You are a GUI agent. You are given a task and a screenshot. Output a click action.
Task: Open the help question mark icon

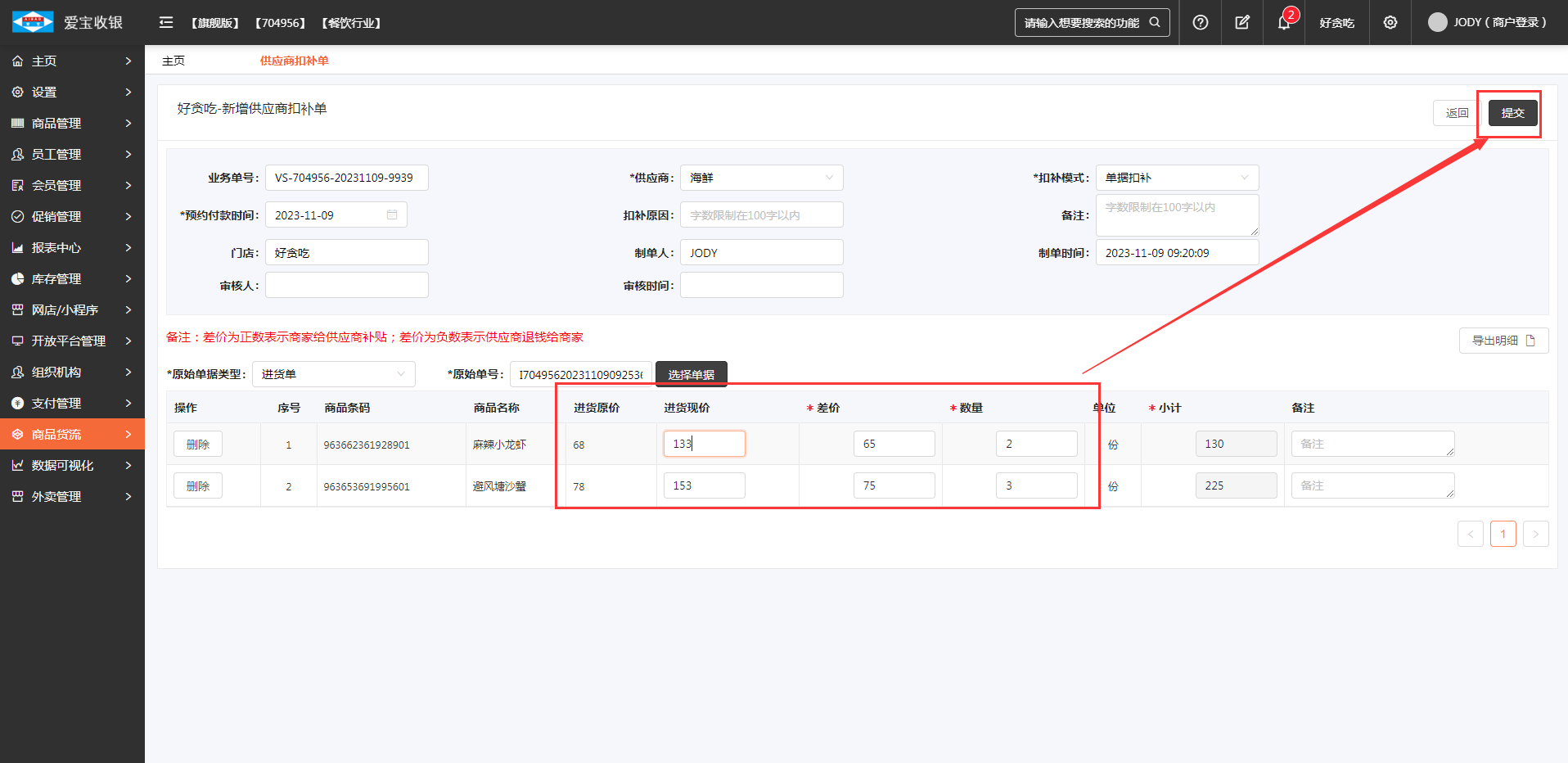(1200, 22)
